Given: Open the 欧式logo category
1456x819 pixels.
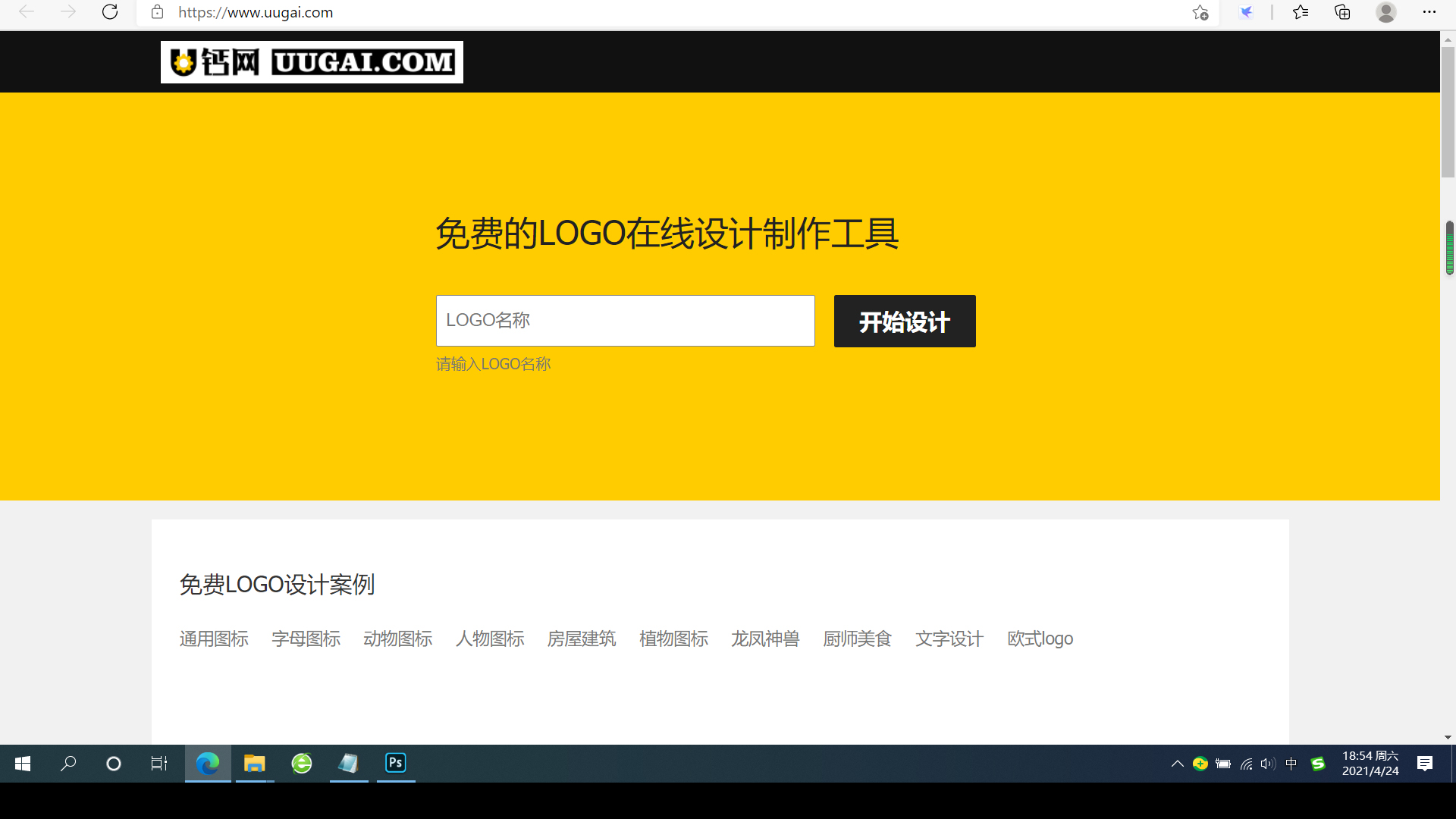Looking at the screenshot, I should [1040, 639].
